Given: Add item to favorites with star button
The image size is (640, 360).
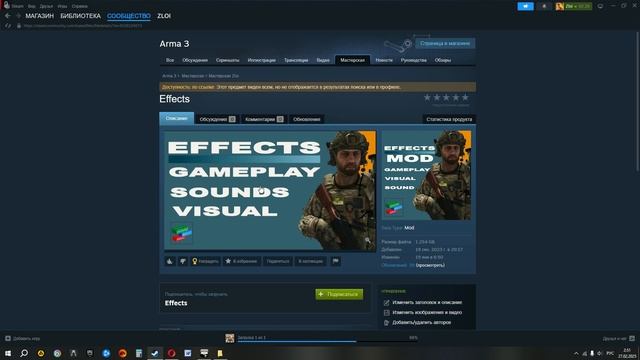Looking at the screenshot, I should tap(241, 261).
